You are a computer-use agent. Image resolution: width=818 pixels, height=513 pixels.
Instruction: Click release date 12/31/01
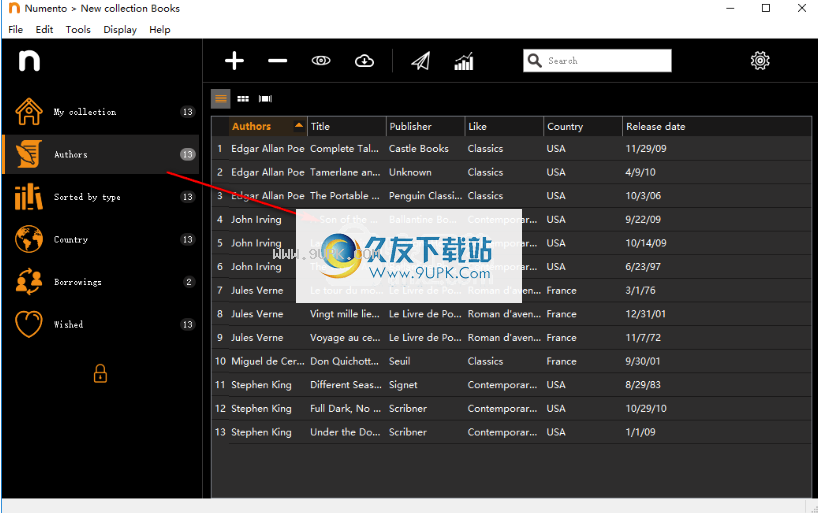(x=645, y=314)
